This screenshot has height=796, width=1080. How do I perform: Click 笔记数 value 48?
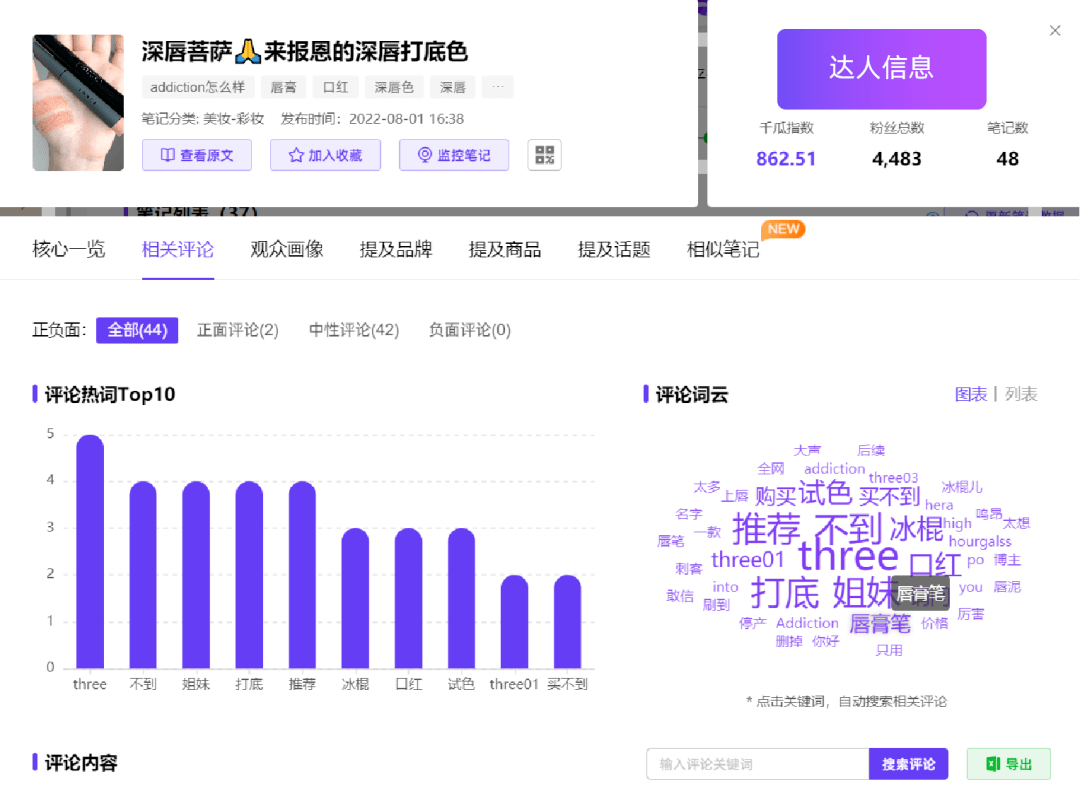click(1007, 159)
